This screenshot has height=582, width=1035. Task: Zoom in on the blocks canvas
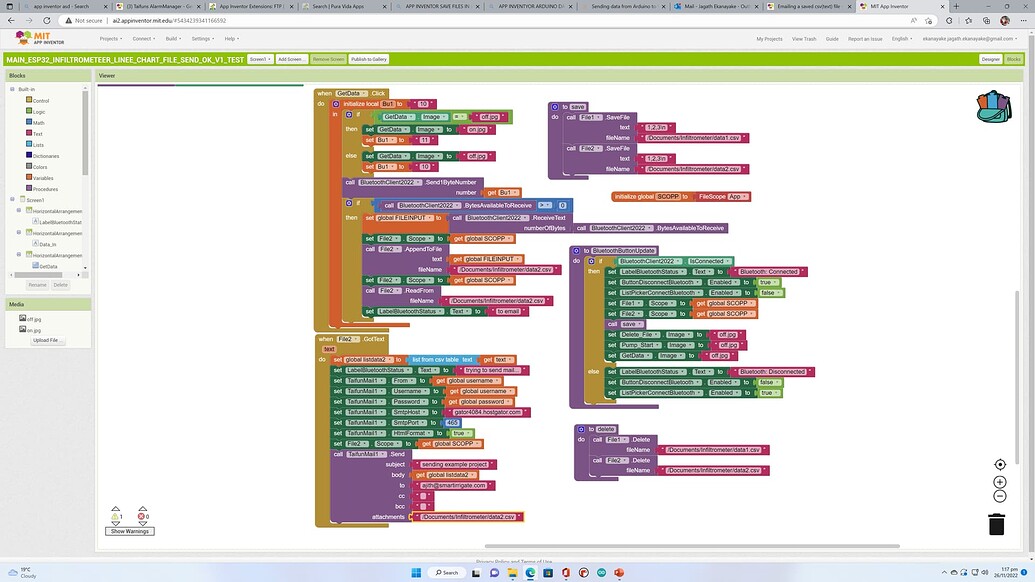(999, 481)
